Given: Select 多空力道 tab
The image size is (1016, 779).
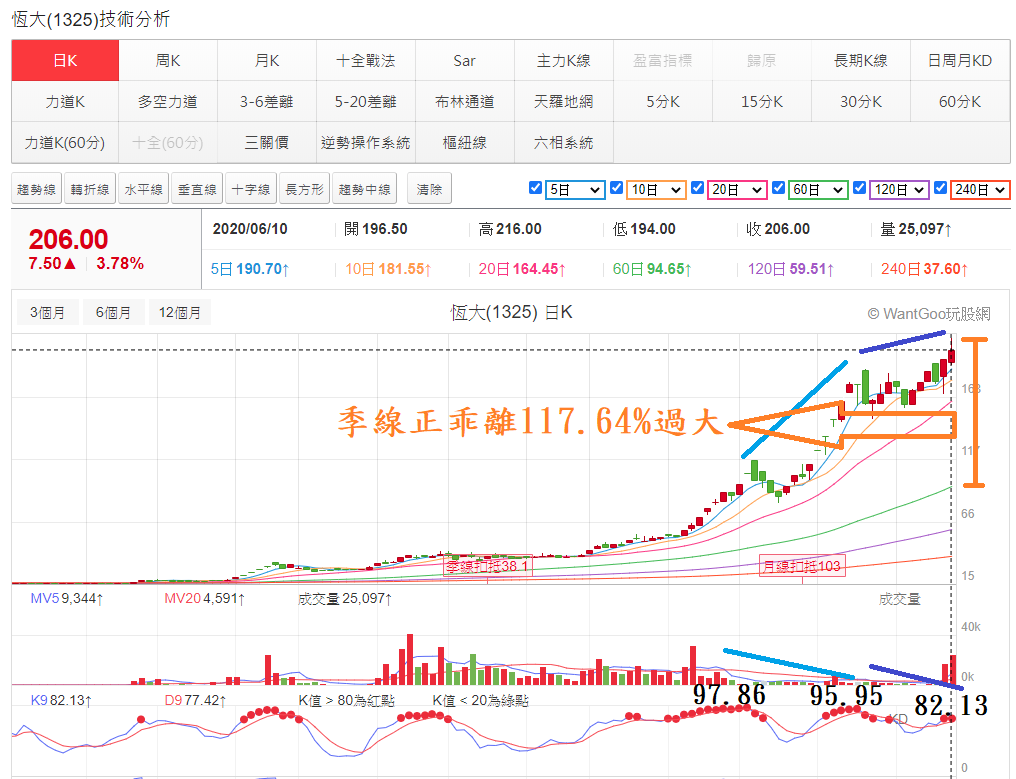Looking at the screenshot, I should [168, 102].
